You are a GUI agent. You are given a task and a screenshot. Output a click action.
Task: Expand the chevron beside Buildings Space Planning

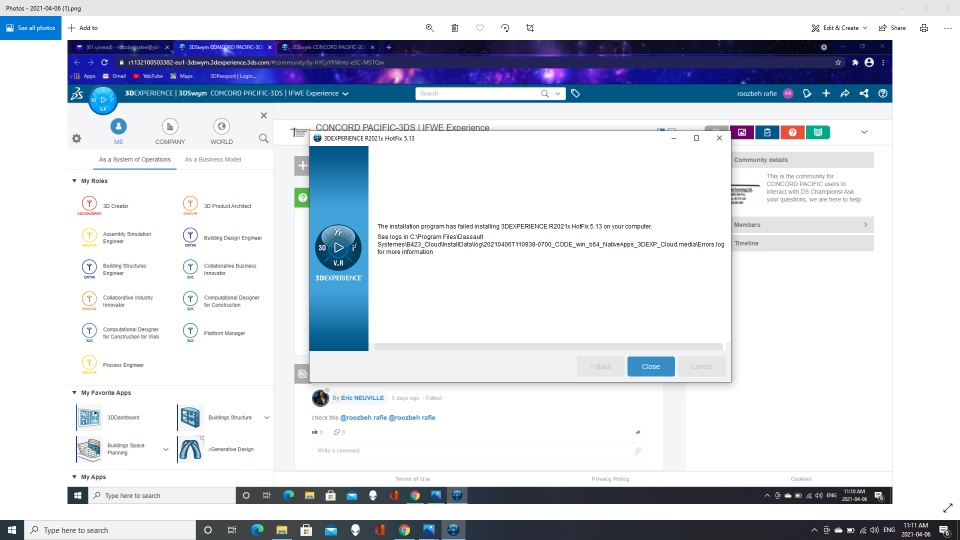(x=165, y=449)
